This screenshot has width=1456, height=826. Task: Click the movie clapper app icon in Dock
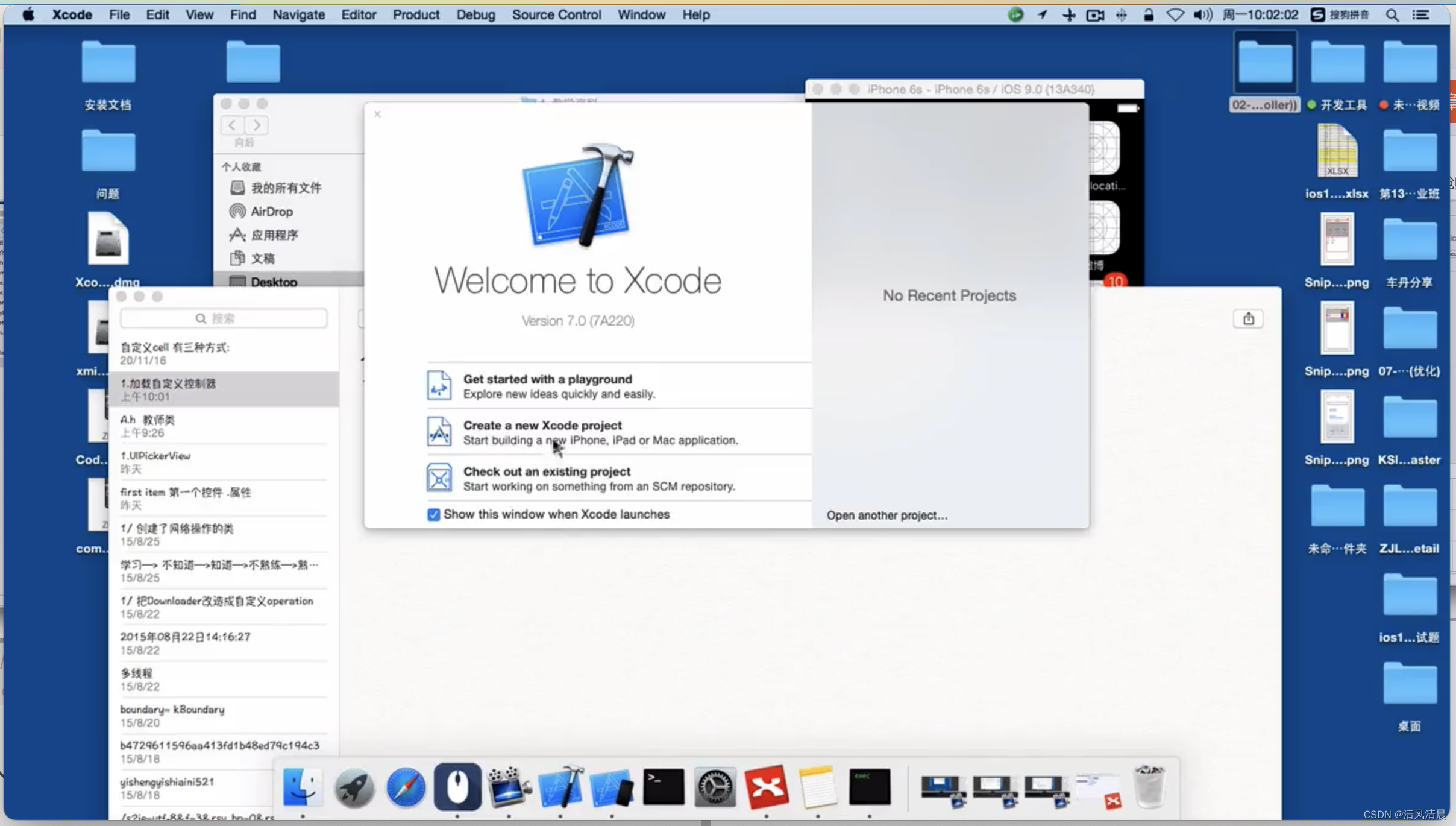[509, 787]
